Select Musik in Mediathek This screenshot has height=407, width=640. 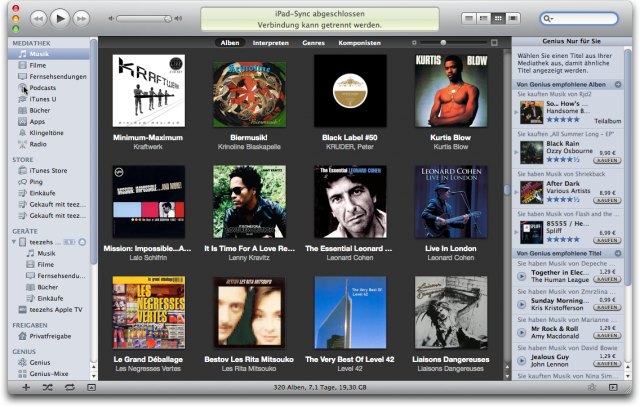tap(49, 54)
